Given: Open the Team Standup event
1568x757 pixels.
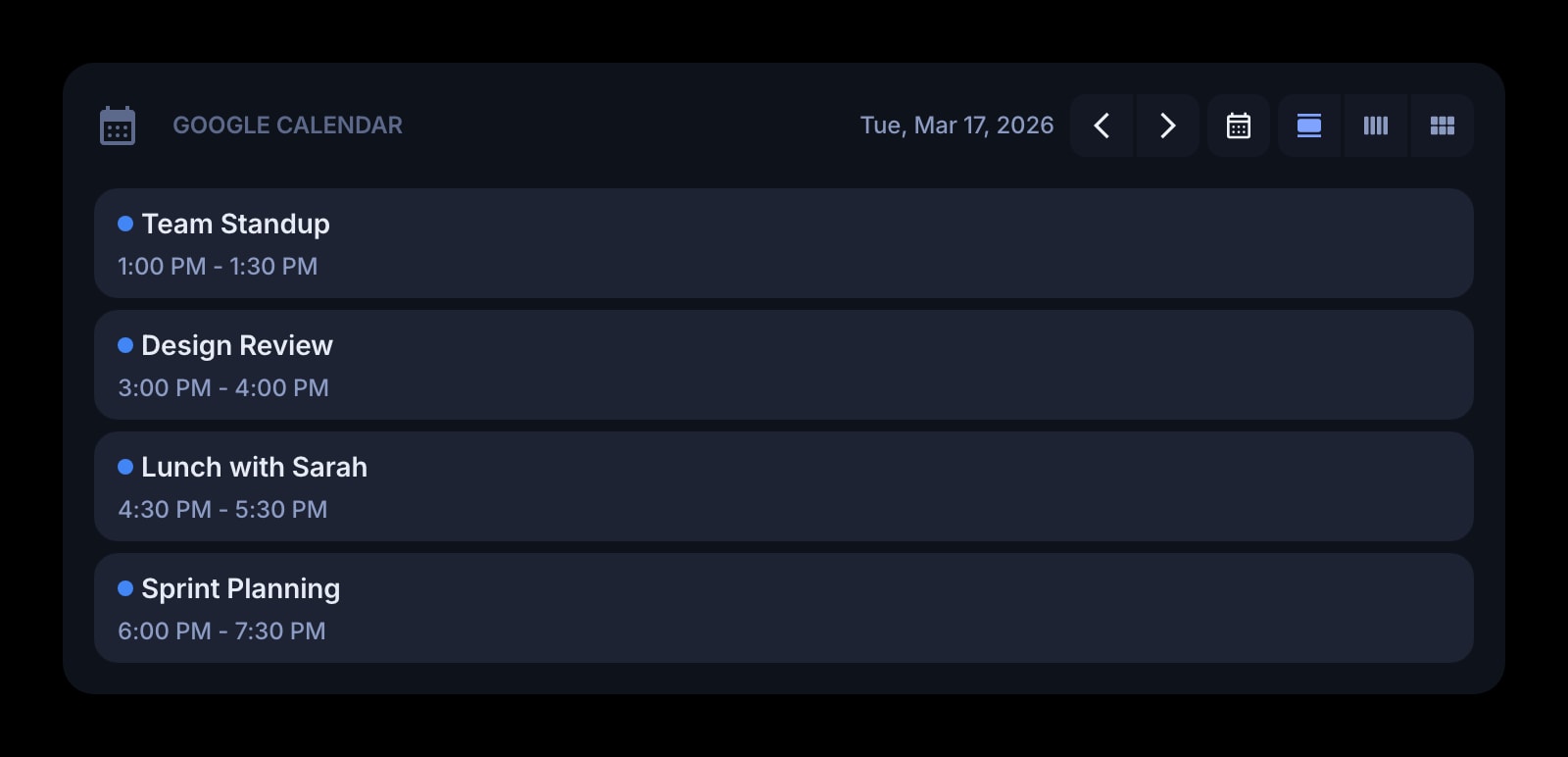Looking at the screenshot, I should [782, 243].
